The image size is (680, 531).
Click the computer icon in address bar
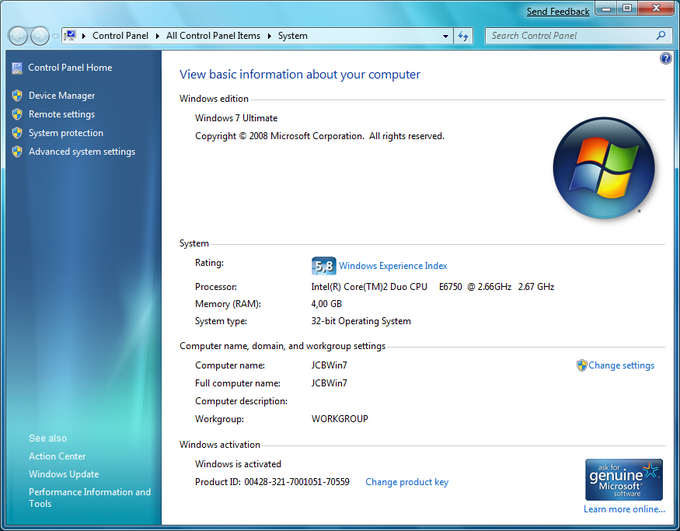pyautogui.click(x=70, y=36)
